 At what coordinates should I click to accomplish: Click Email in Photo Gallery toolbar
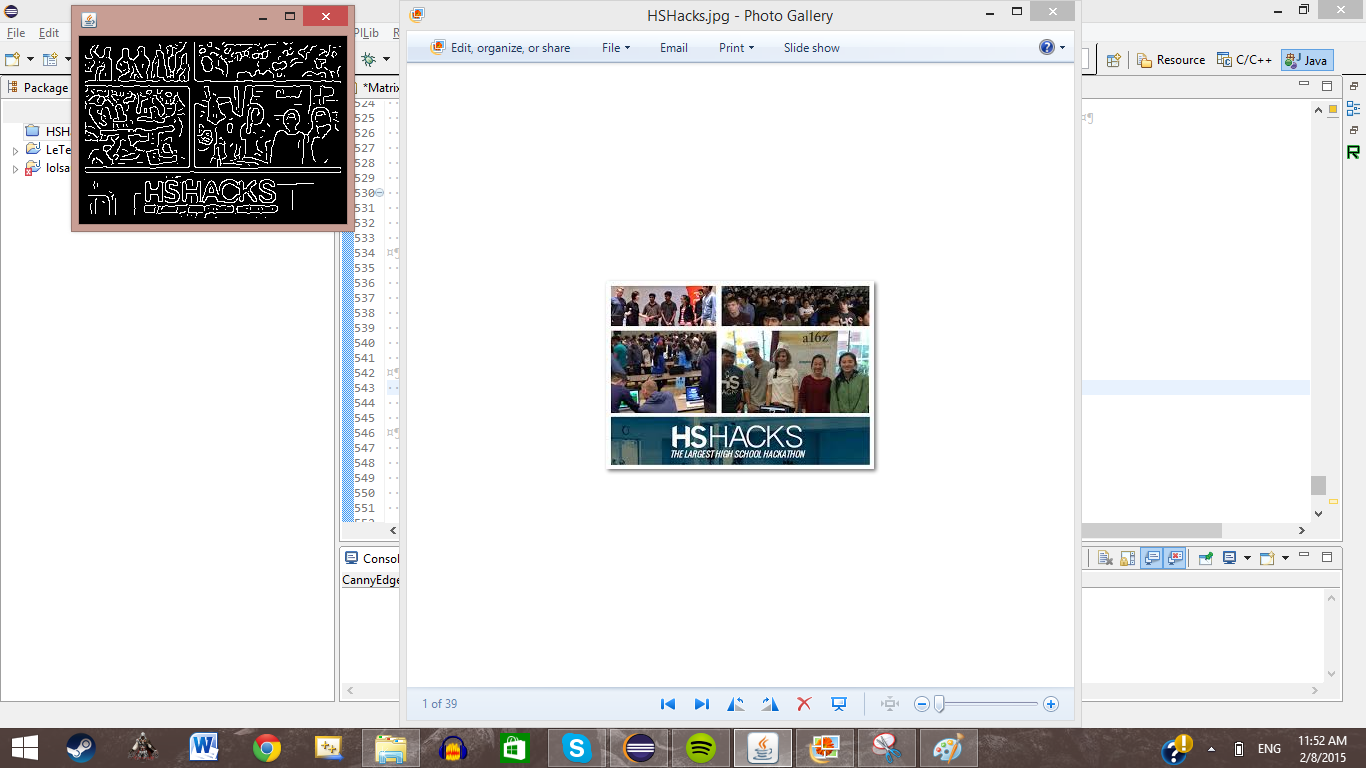(674, 48)
